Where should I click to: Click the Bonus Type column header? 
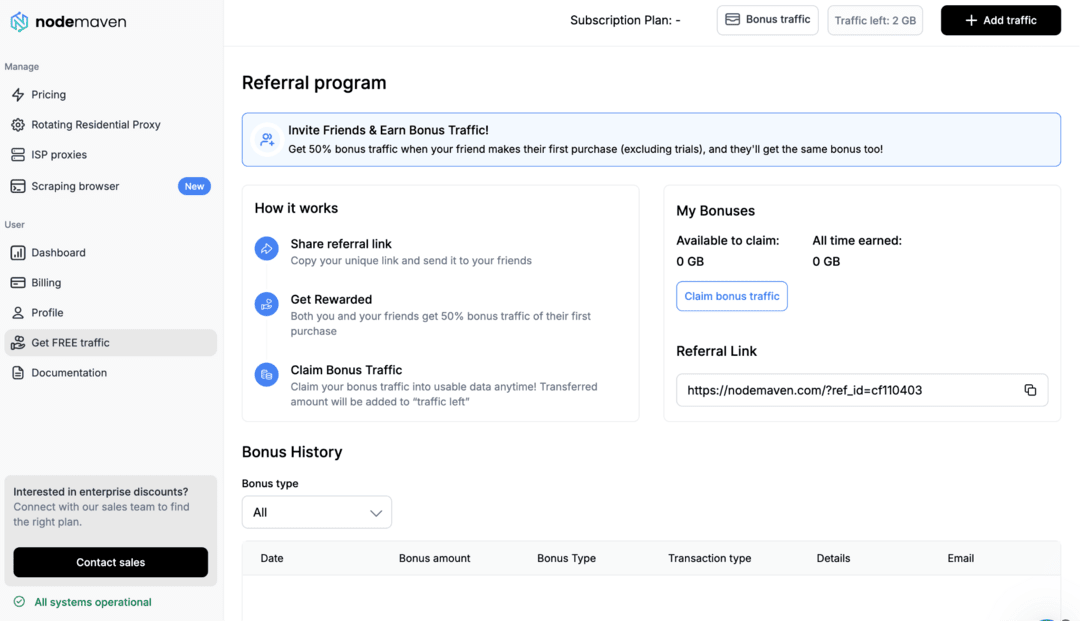pos(566,558)
